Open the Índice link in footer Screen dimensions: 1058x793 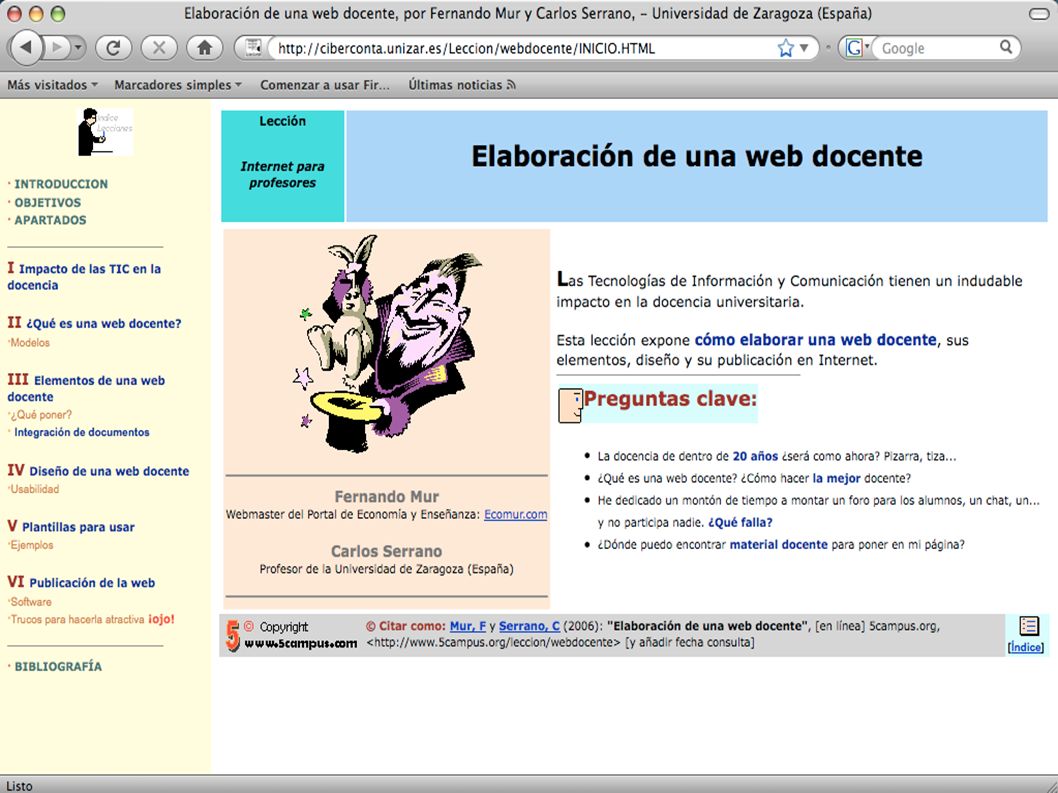point(1026,647)
